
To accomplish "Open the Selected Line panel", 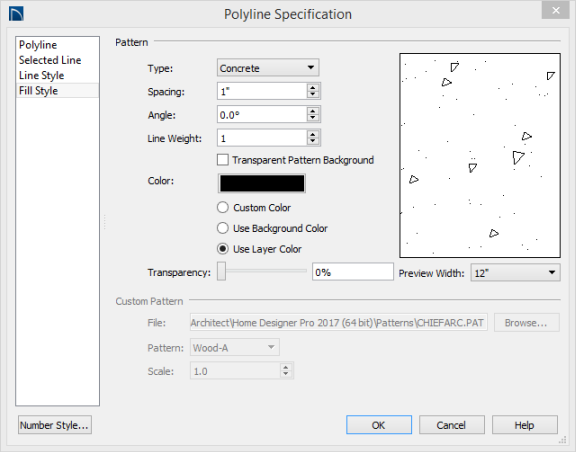I will click(x=50, y=60).
